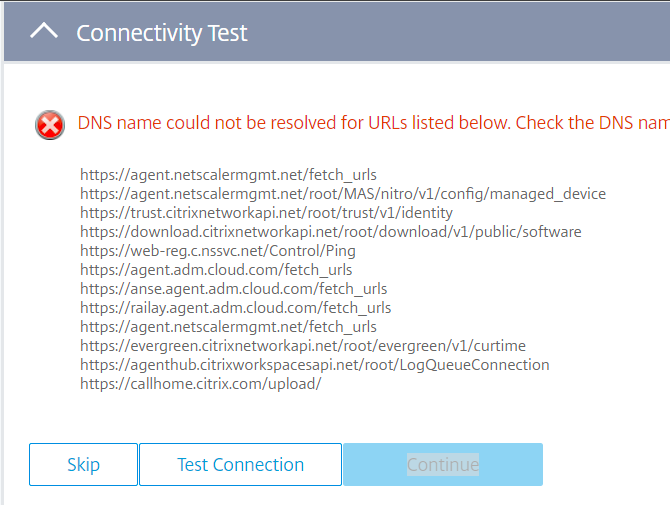Viewport: 670px width, 505px height.
Task: Click the anse.agent.adm.cloud.com URL
Action: [234, 289]
